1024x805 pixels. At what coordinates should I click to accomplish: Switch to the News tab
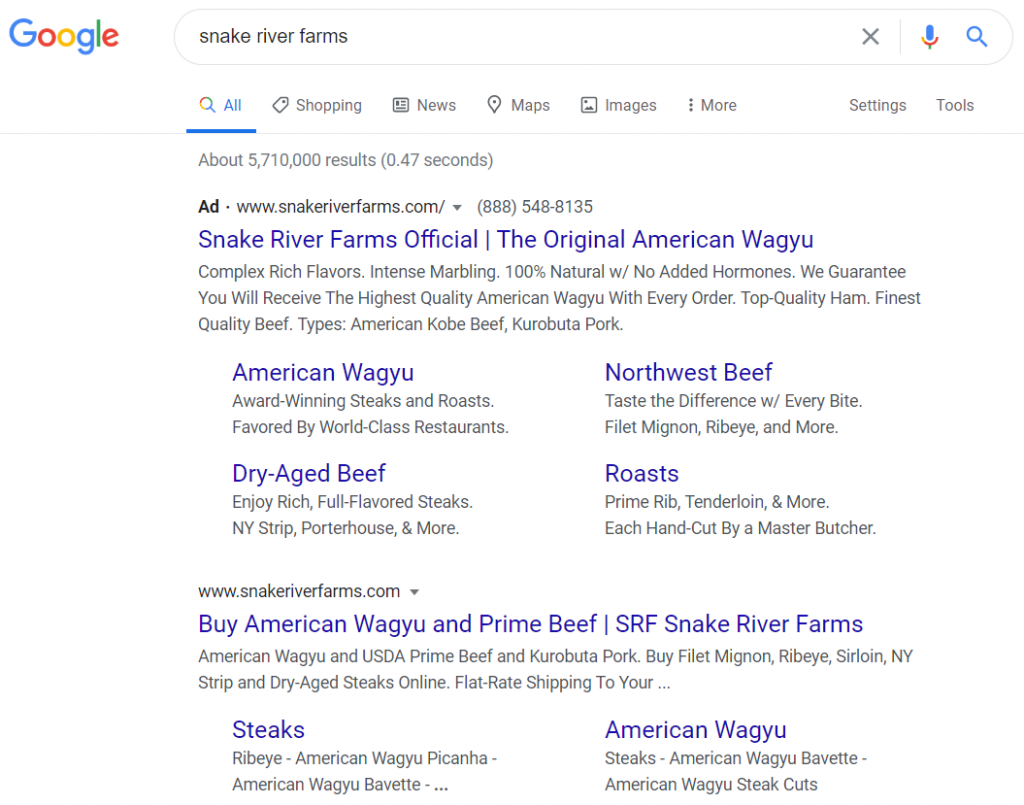424,105
